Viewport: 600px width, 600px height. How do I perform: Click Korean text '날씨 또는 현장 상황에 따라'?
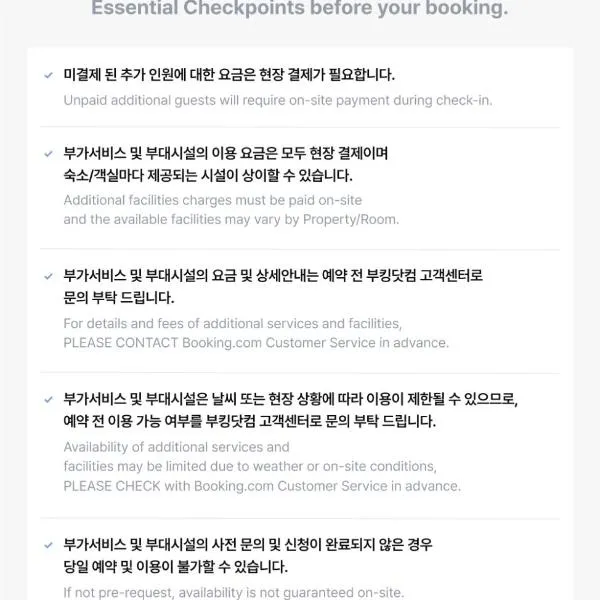[290, 399]
